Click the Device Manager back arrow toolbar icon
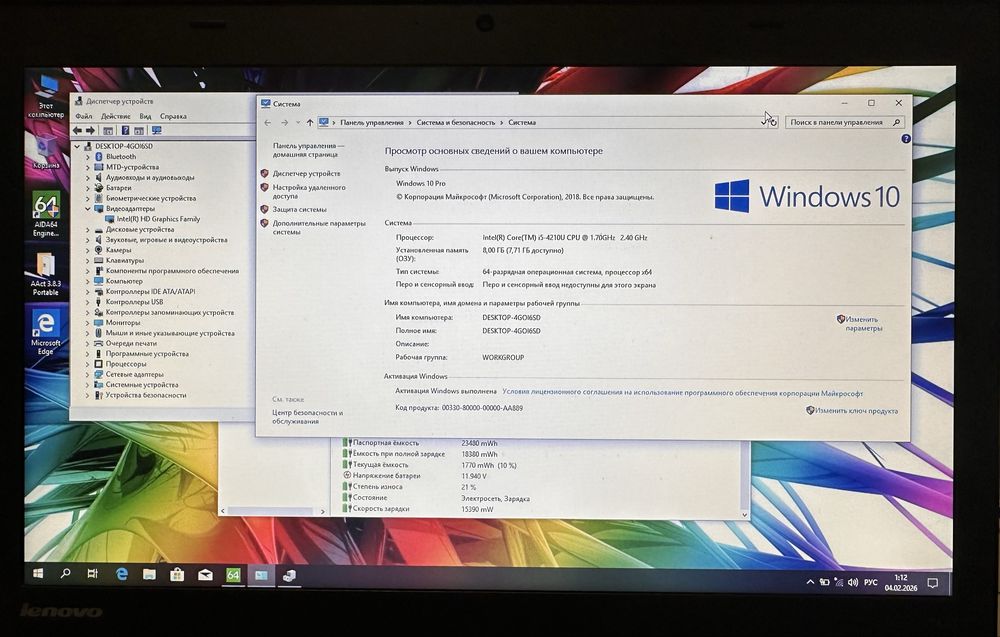 [77, 130]
